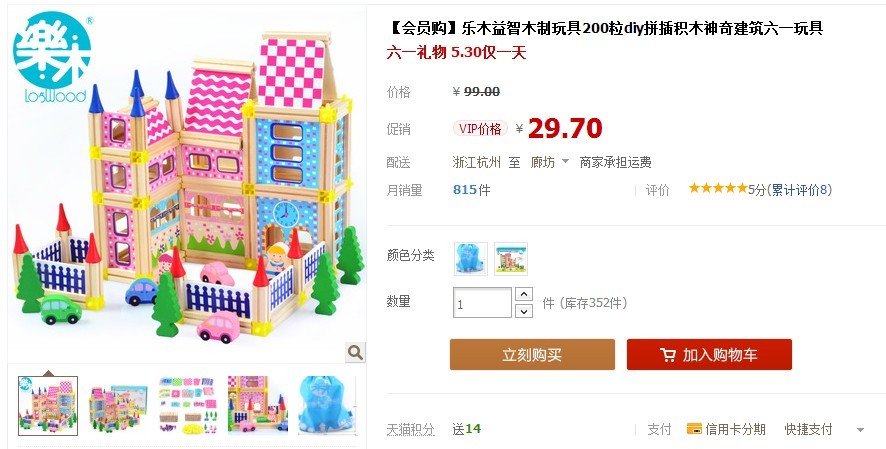Select the boxed set color option

[511, 259]
